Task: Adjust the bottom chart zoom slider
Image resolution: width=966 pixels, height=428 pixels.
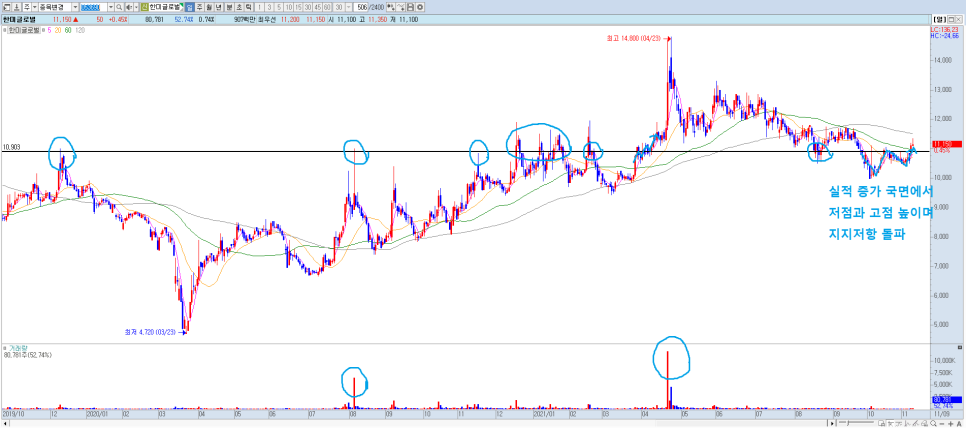Action: [x=848, y=423]
